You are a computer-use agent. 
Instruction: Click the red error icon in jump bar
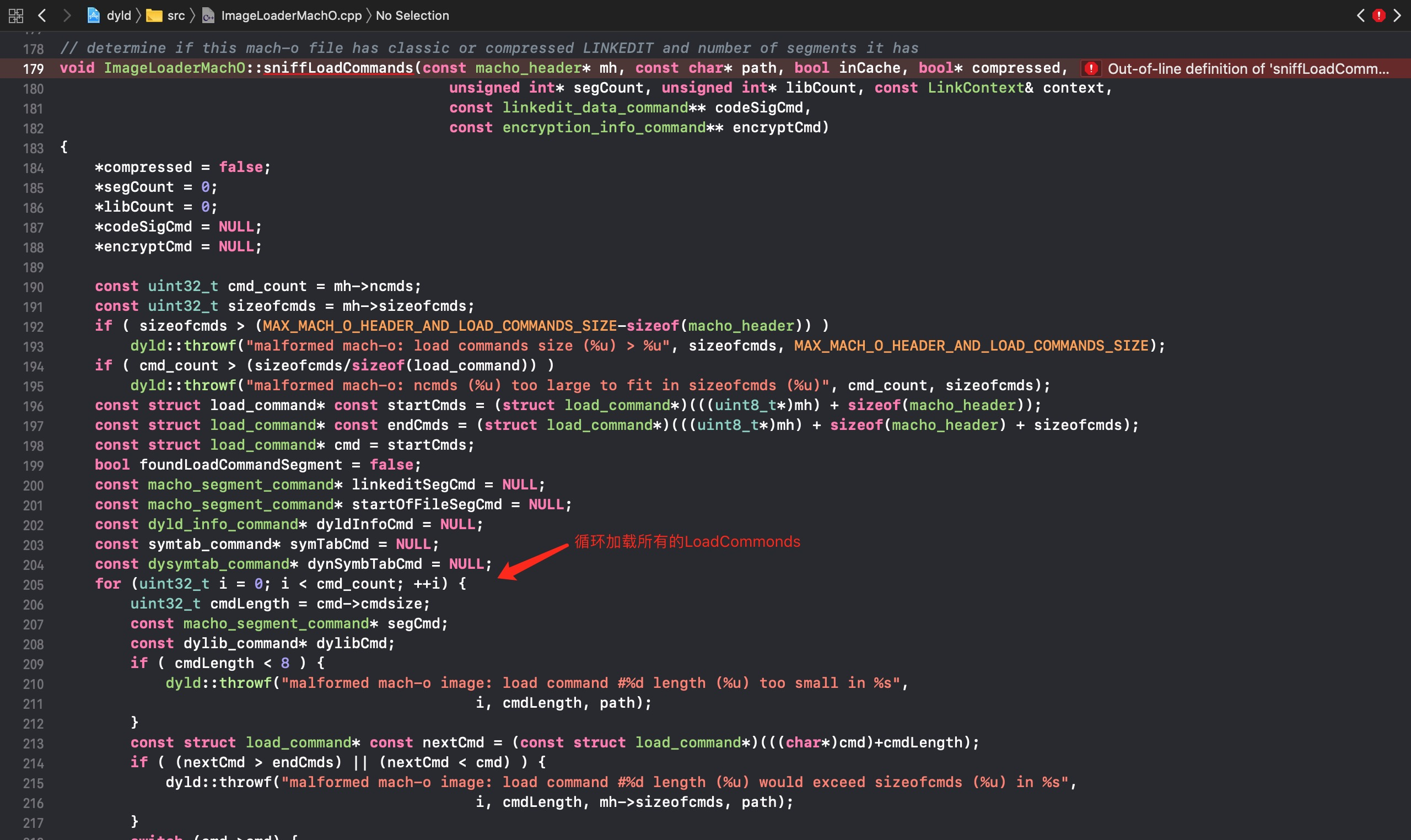pos(1378,15)
